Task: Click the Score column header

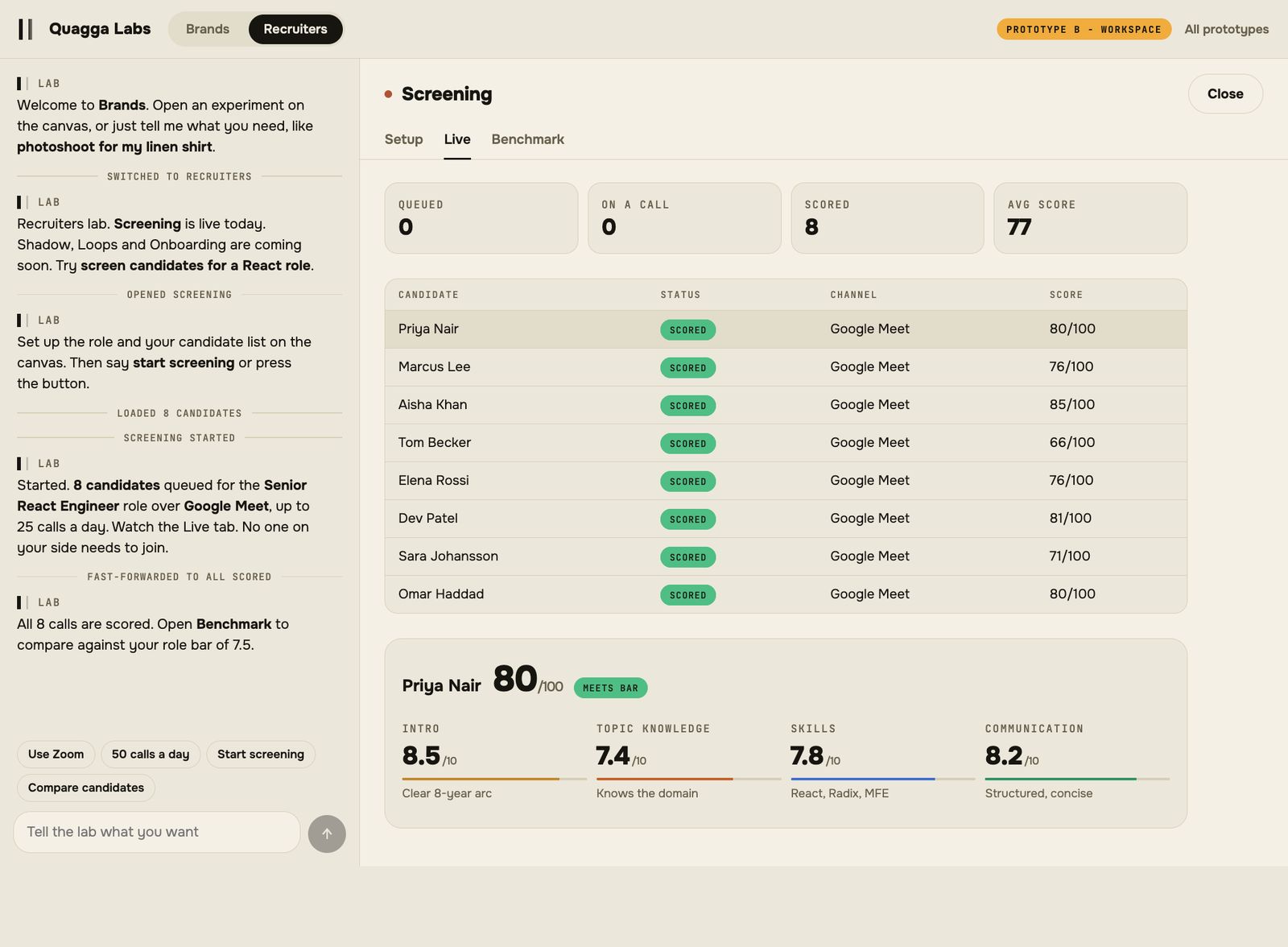Action: 1066,295
